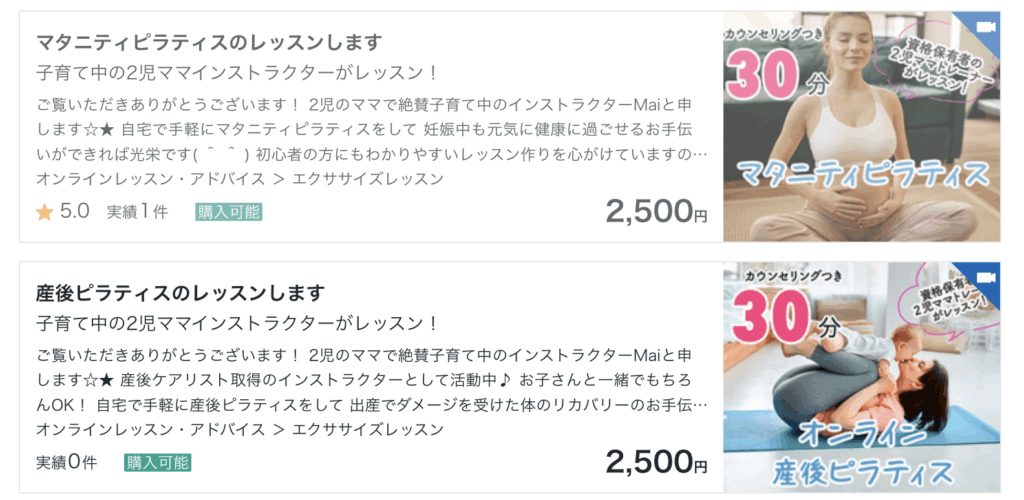Screen dimensions: 1024x500
Task: Click 2,500円 price on the maternity listing
Action: tap(656, 211)
